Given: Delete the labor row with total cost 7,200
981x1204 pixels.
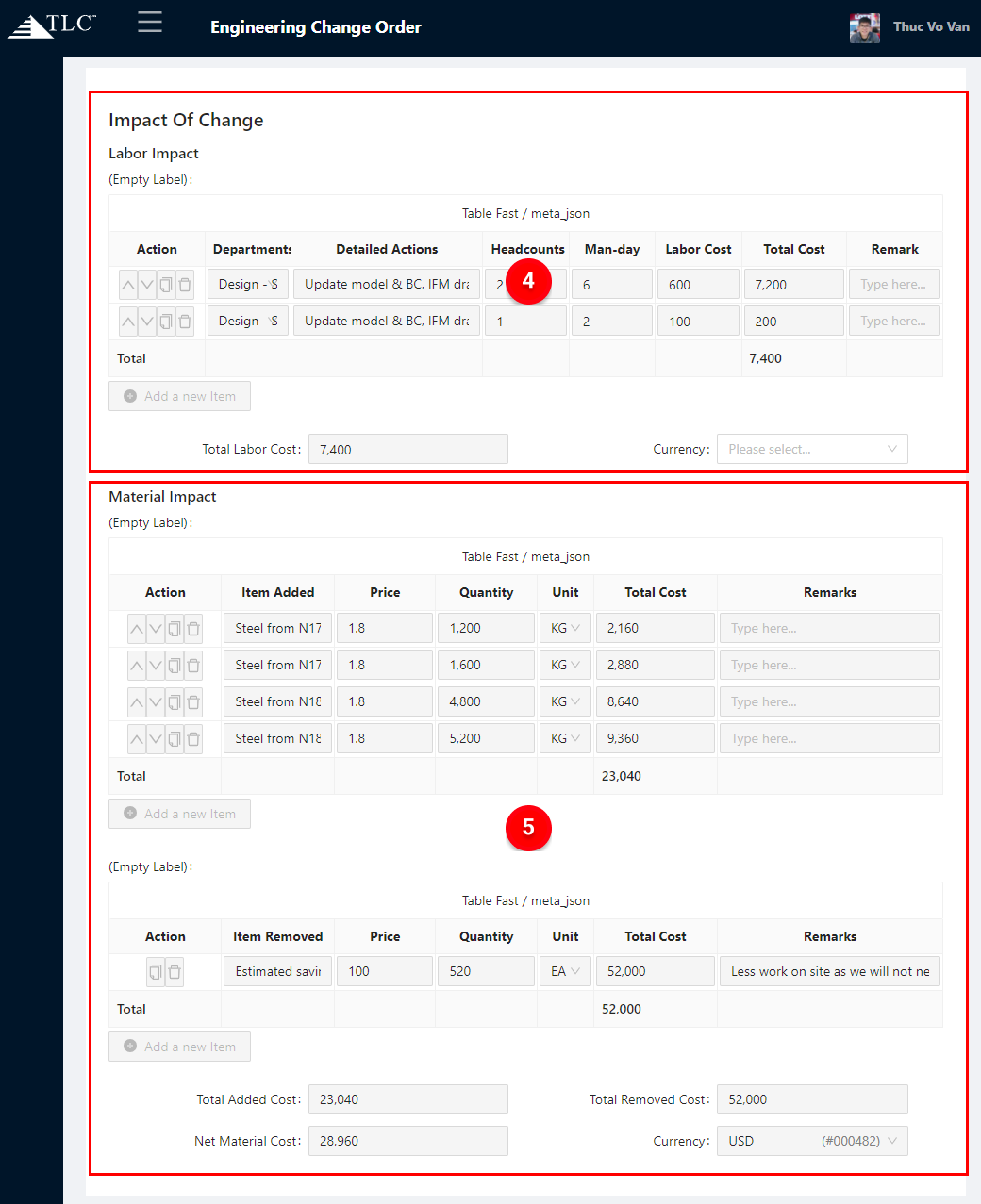Looking at the screenshot, I should pos(185,285).
